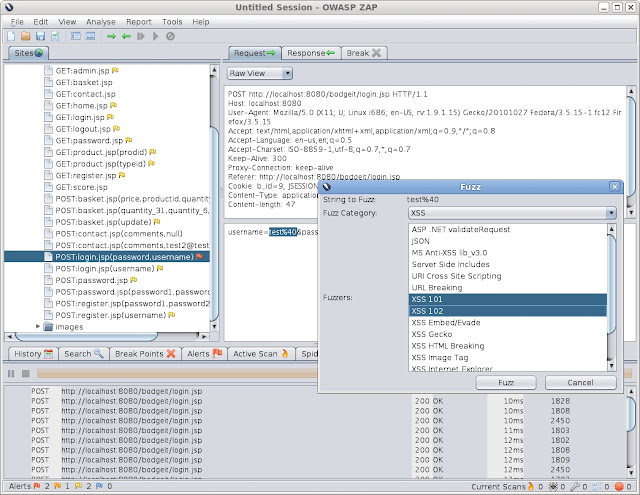Select the XSS Embed/Evade fuzzer

pos(507,322)
